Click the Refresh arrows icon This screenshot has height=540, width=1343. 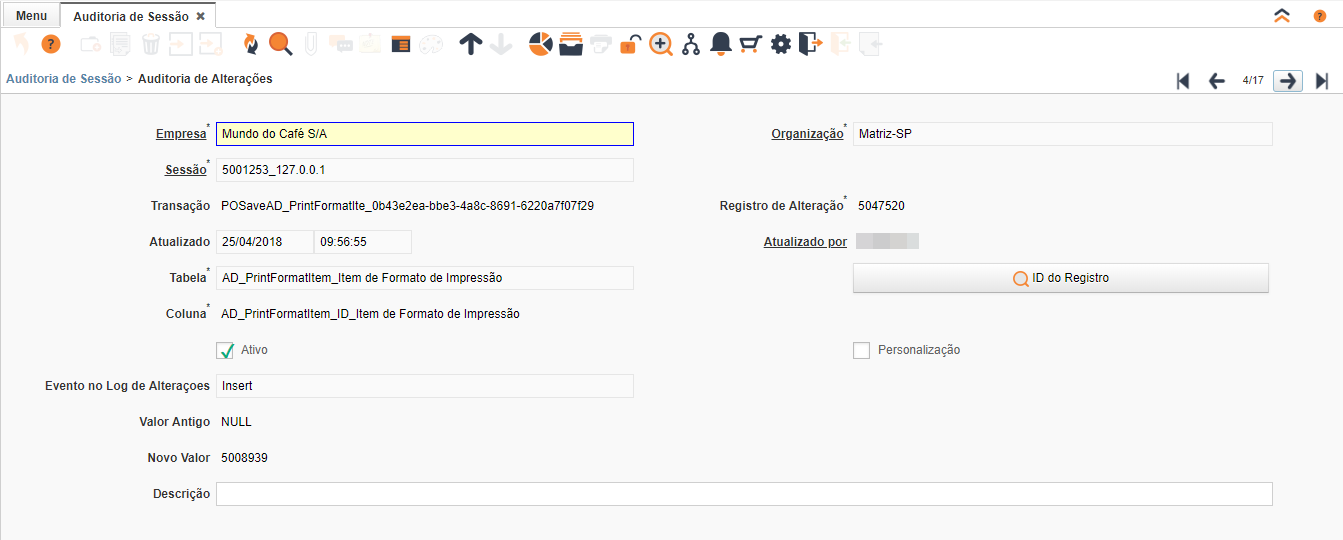(x=250, y=44)
